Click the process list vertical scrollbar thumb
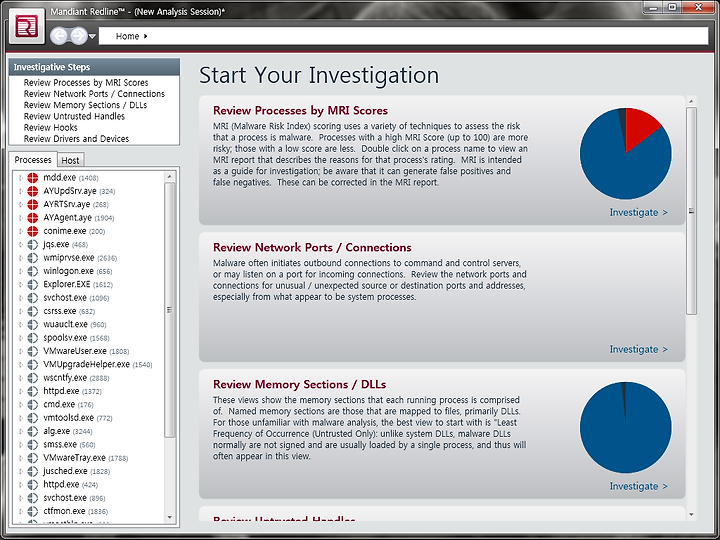The height and width of the screenshot is (540, 720). click(x=169, y=310)
